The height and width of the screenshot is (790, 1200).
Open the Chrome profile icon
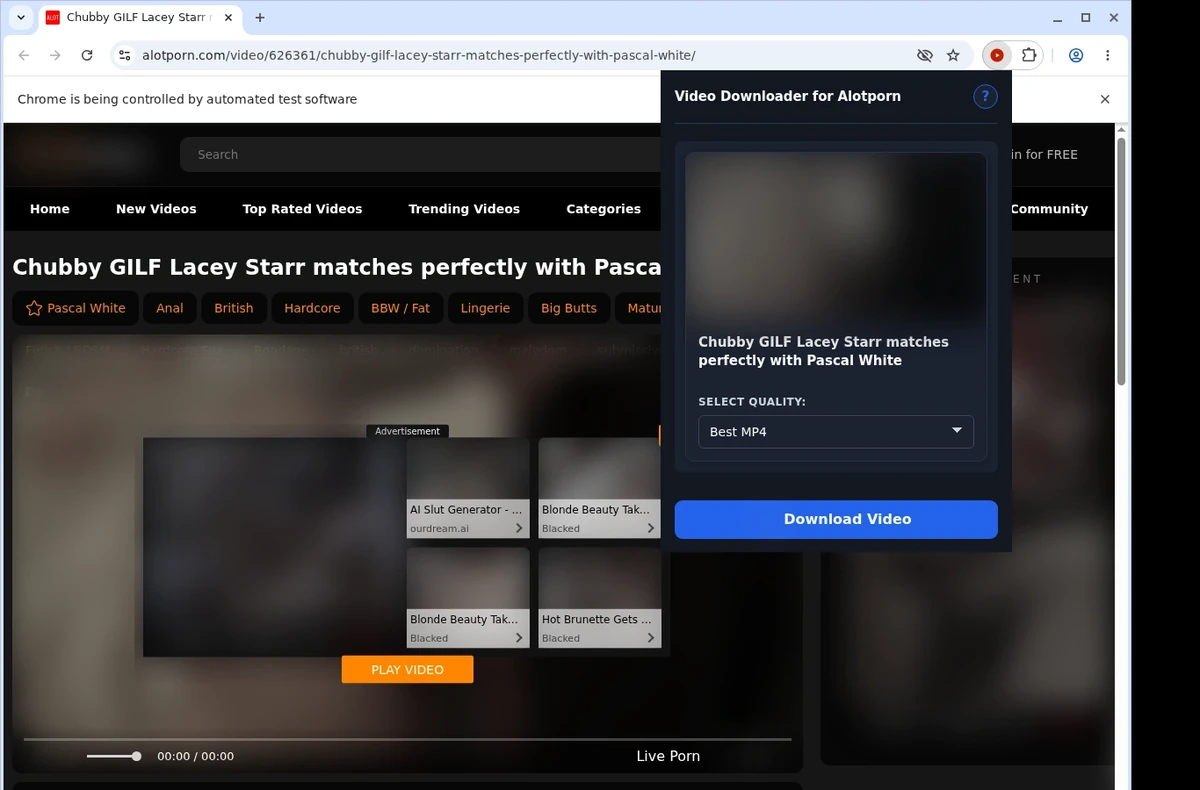click(x=1076, y=56)
